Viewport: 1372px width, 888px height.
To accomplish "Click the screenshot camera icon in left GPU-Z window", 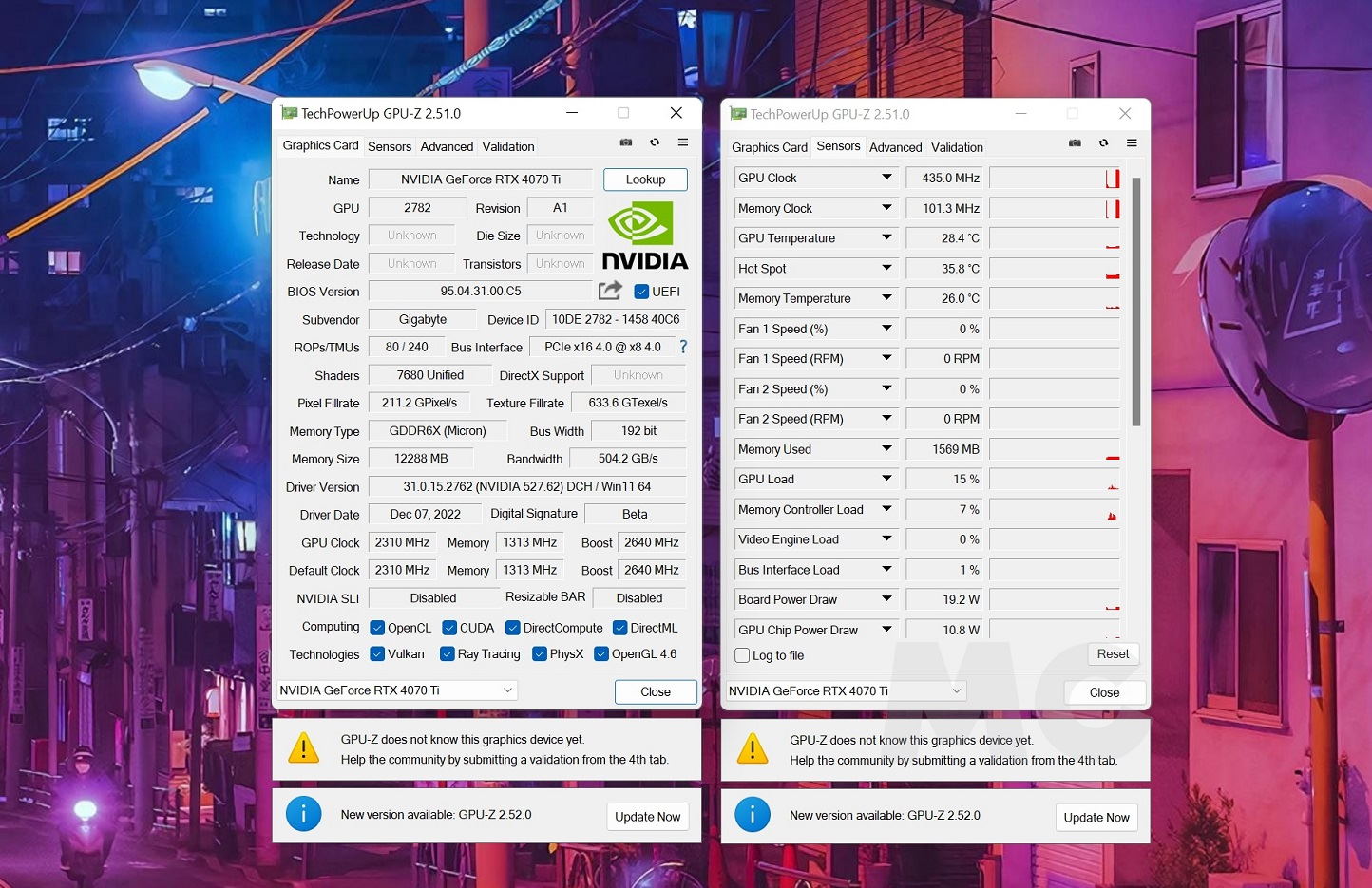I will tap(626, 142).
